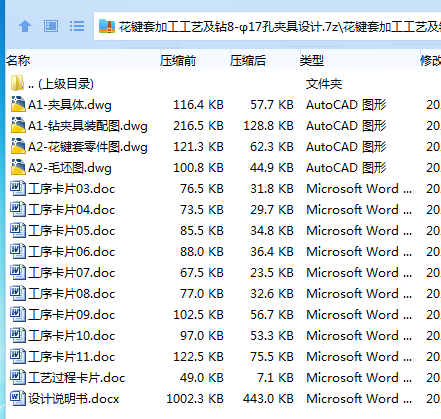Click file name 工序卡片03.doc
This screenshot has width=441, height=419.
point(72,189)
